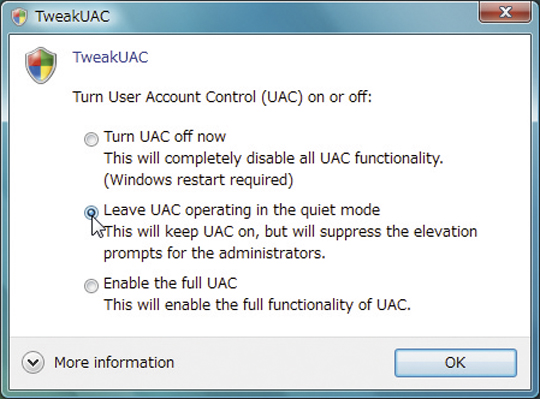Click the More information label text
Image resolution: width=540 pixels, height=399 pixels.
pos(114,363)
